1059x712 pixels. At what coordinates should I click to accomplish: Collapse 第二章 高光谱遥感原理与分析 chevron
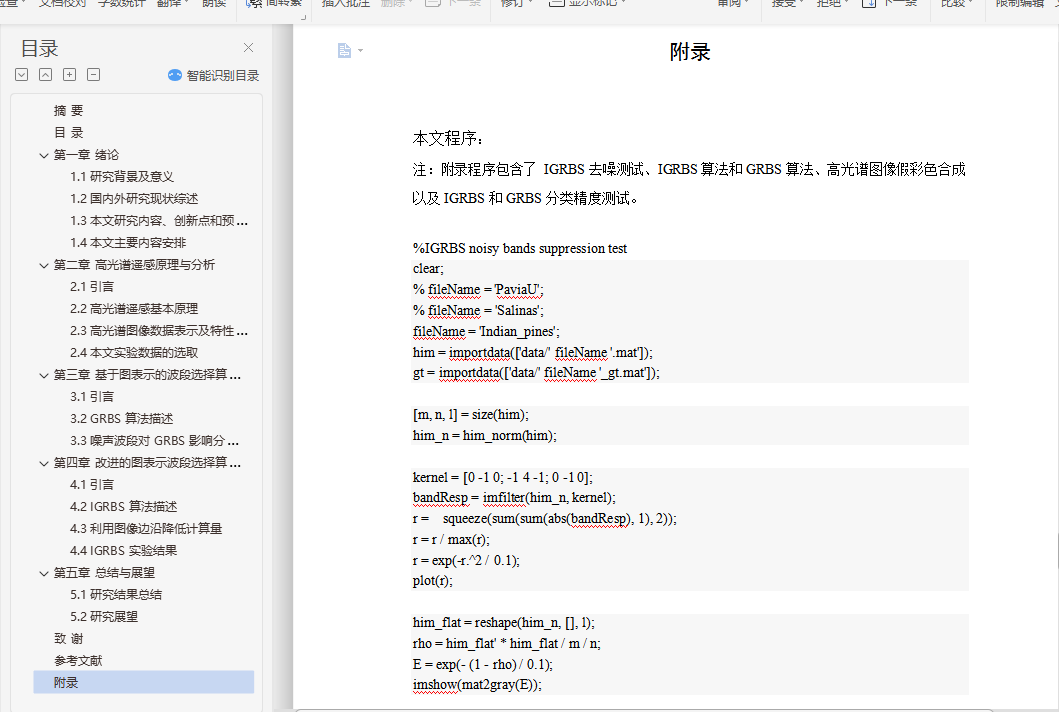pos(44,265)
